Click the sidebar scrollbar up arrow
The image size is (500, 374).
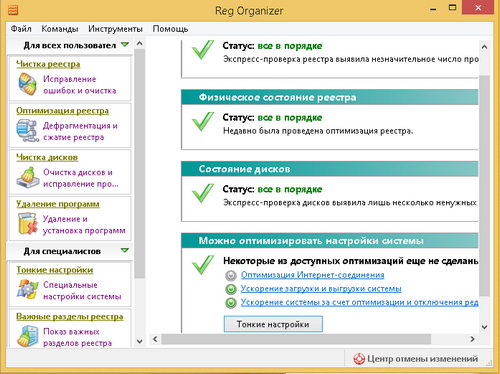point(140,43)
